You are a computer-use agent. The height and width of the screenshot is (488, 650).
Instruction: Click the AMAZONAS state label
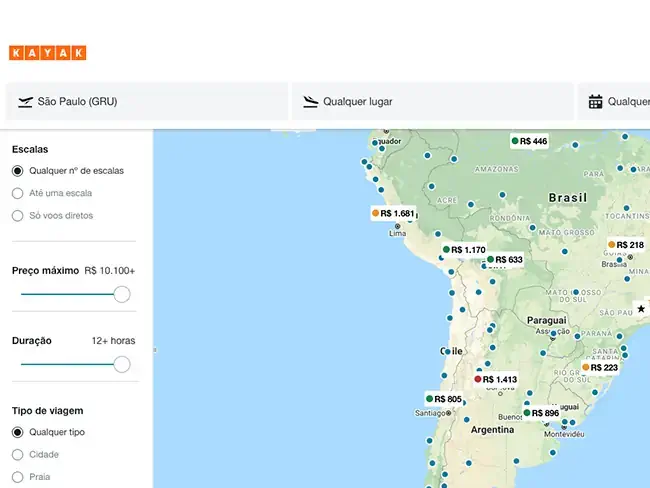pos(497,169)
